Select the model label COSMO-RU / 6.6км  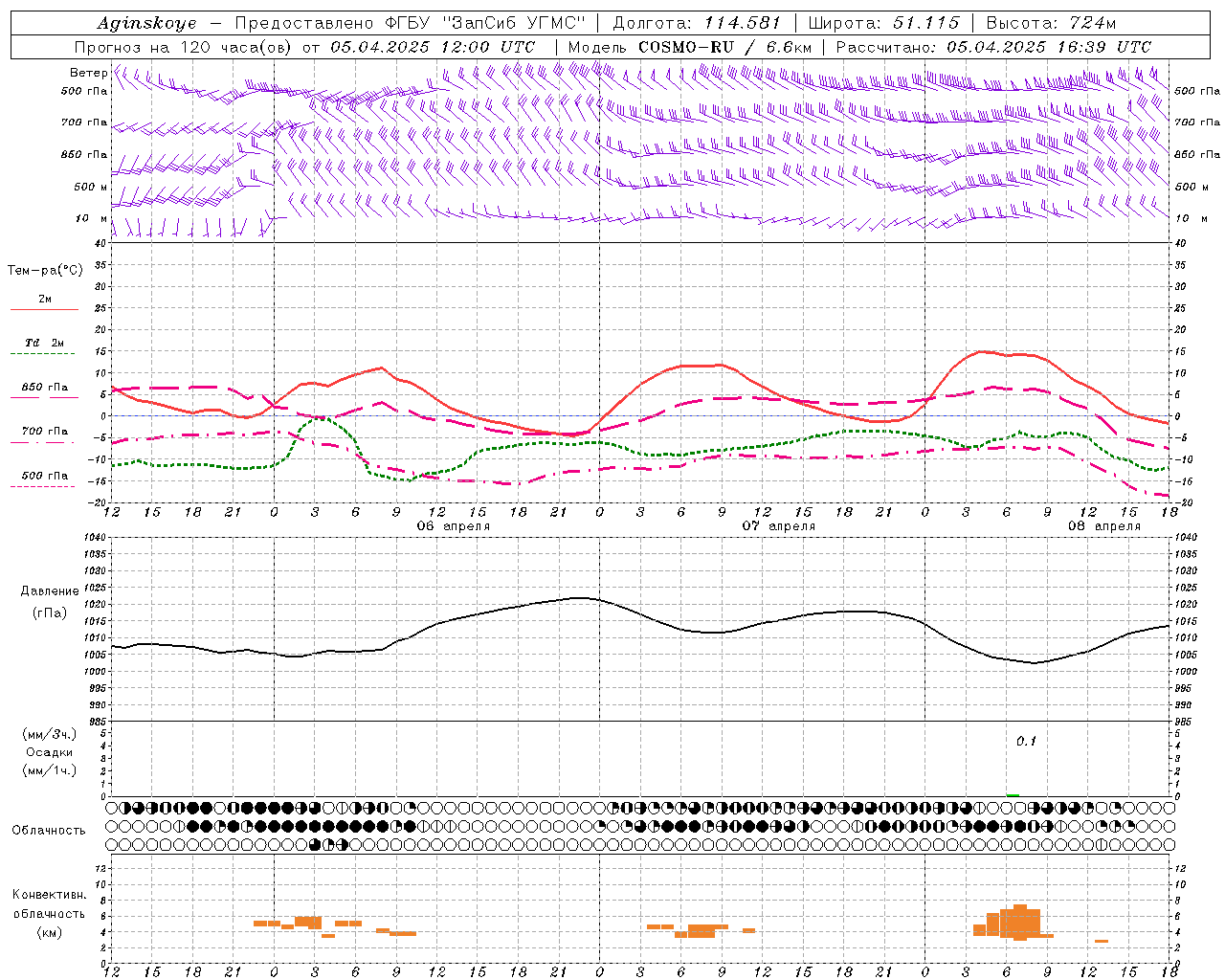(725, 47)
